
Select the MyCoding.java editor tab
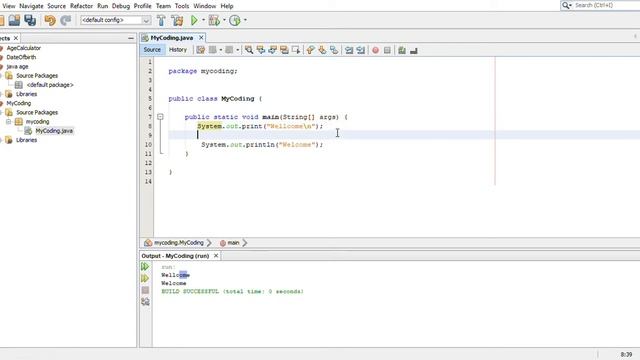(x=172, y=38)
